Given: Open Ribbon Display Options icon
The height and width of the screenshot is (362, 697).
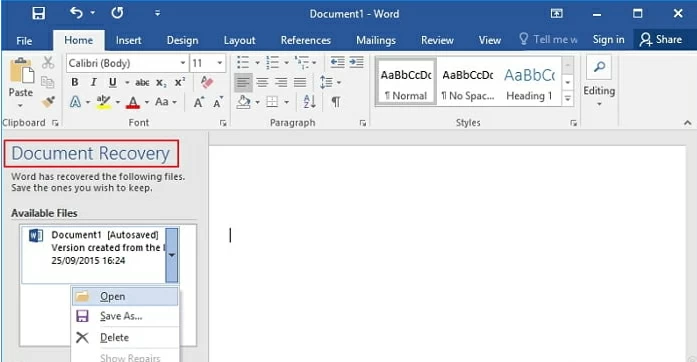Looking at the screenshot, I should point(557,13).
